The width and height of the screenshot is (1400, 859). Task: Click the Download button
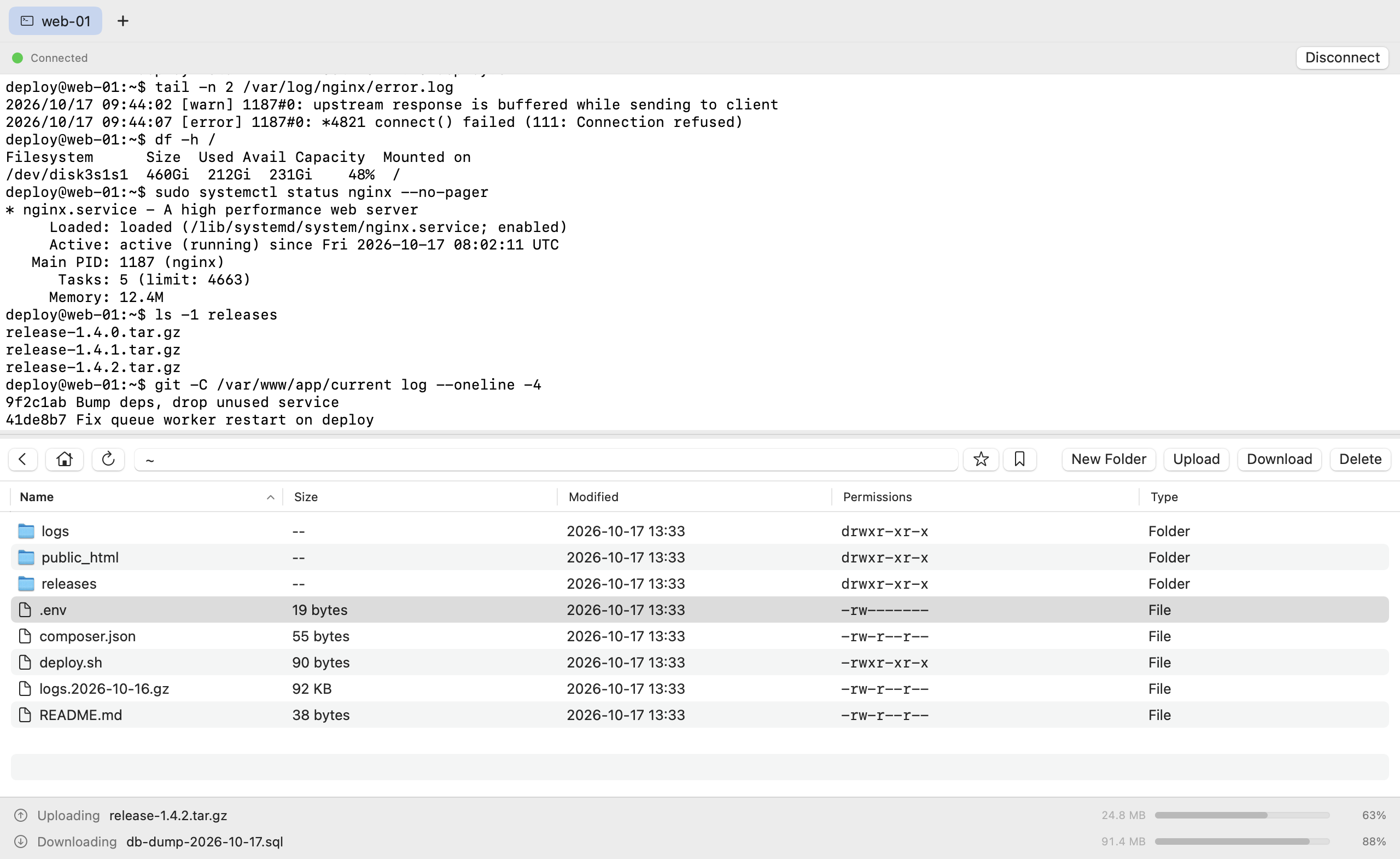coord(1279,459)
